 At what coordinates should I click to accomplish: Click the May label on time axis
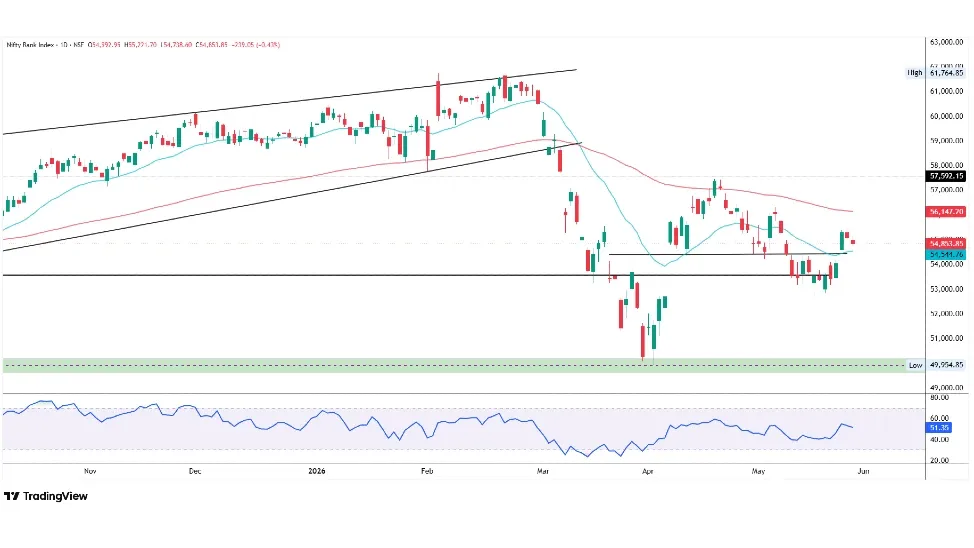coord(758,471)
